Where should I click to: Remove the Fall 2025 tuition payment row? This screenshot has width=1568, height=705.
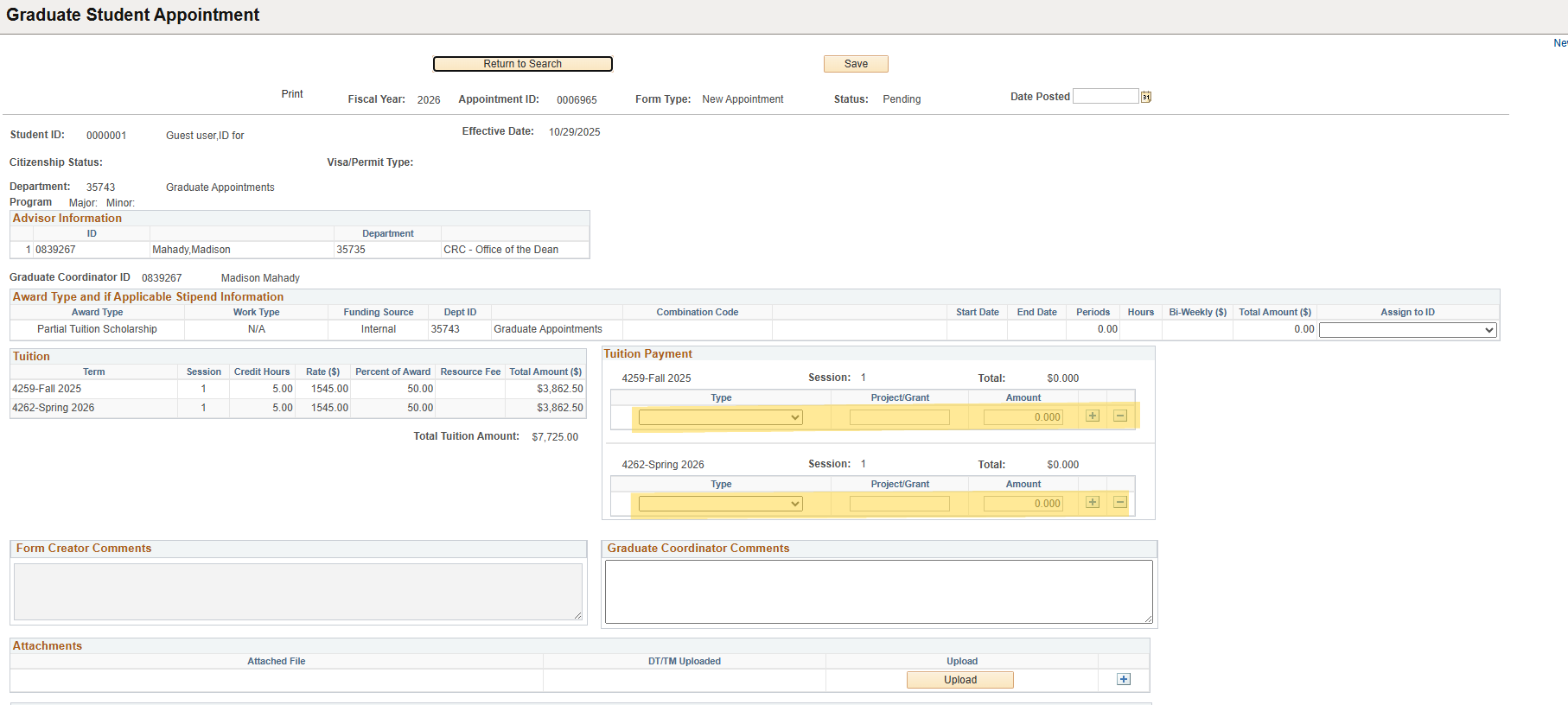click(x=1120, y=416)
